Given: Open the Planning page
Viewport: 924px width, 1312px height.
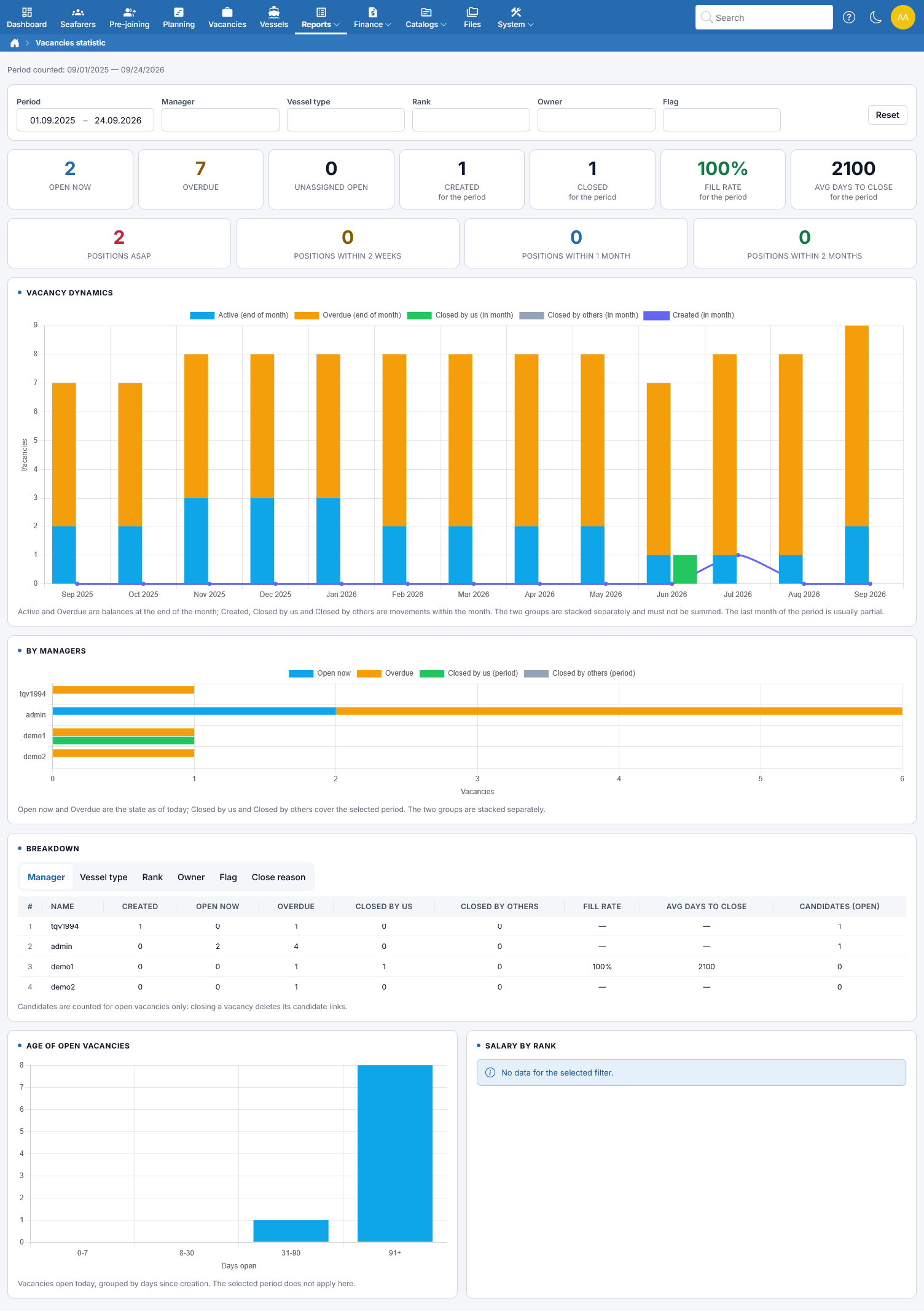Looking at the screenshot, I should (179, 18).
